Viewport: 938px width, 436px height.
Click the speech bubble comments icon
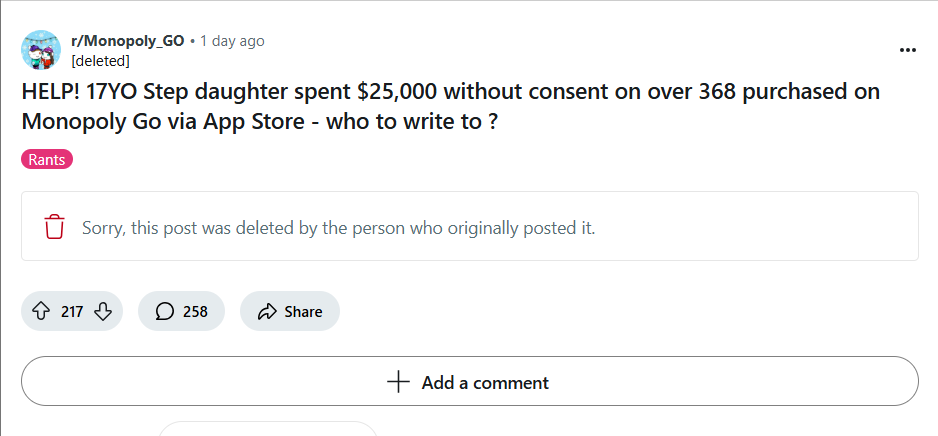coord(165,312)
